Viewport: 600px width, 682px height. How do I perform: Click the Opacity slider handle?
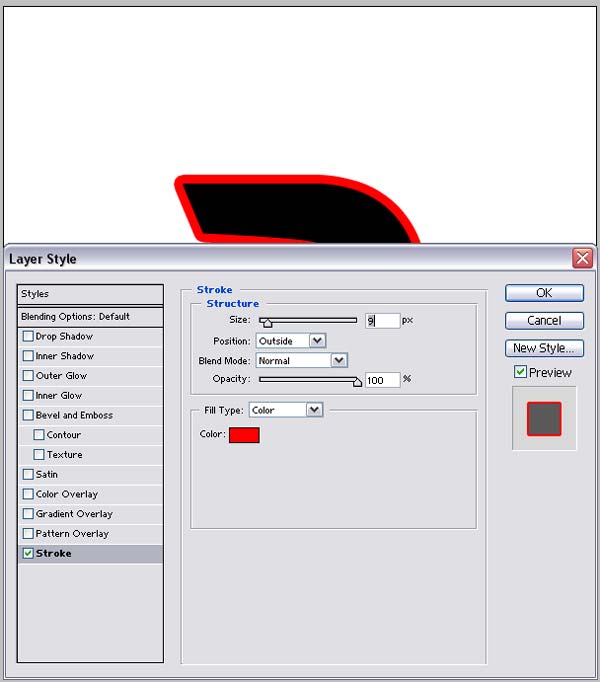[x=357, y=382]
